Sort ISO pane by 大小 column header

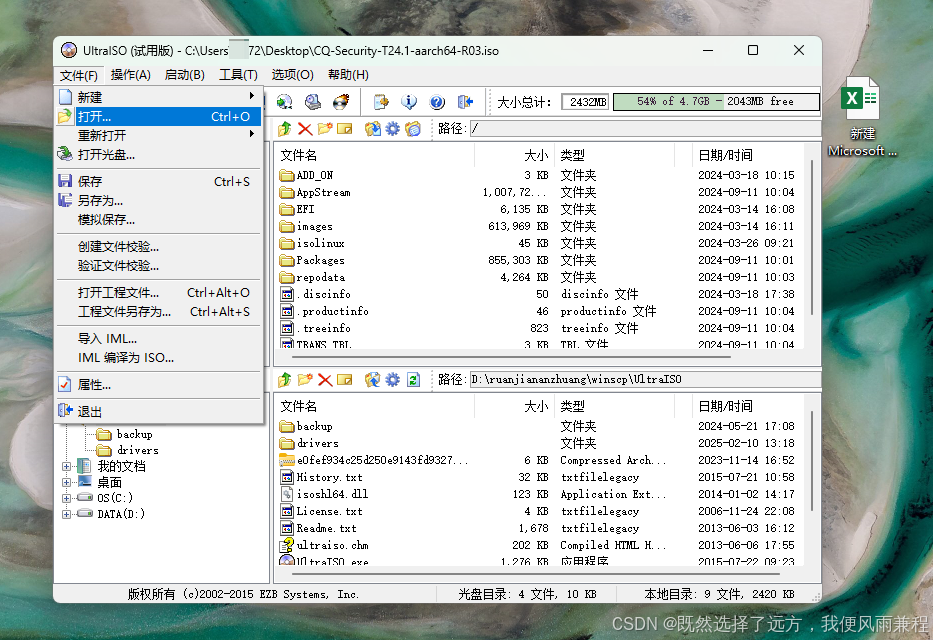pyautogui.click(x=515, y=155)
